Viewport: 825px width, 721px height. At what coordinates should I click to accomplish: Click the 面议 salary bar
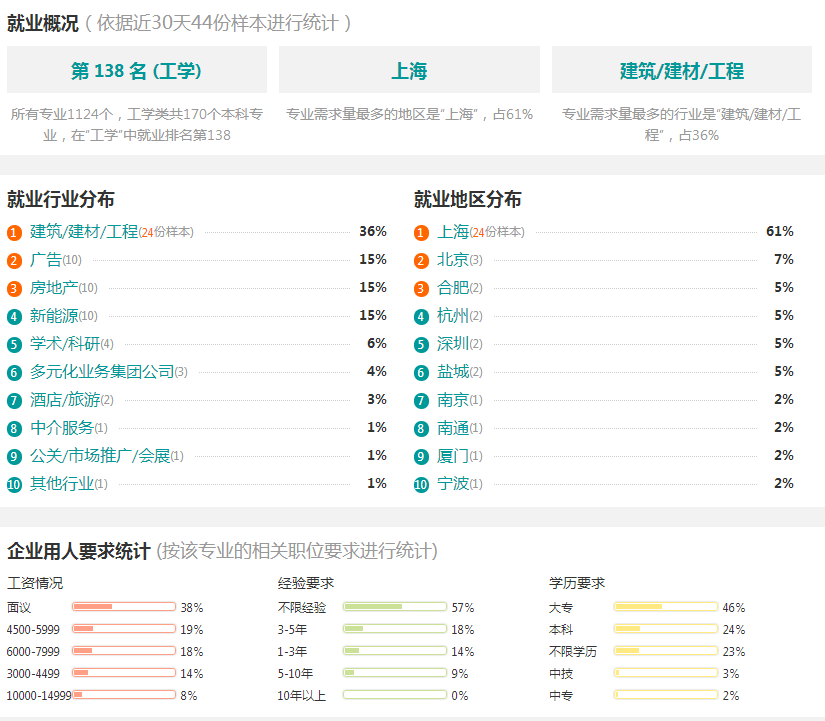[124, 607]
